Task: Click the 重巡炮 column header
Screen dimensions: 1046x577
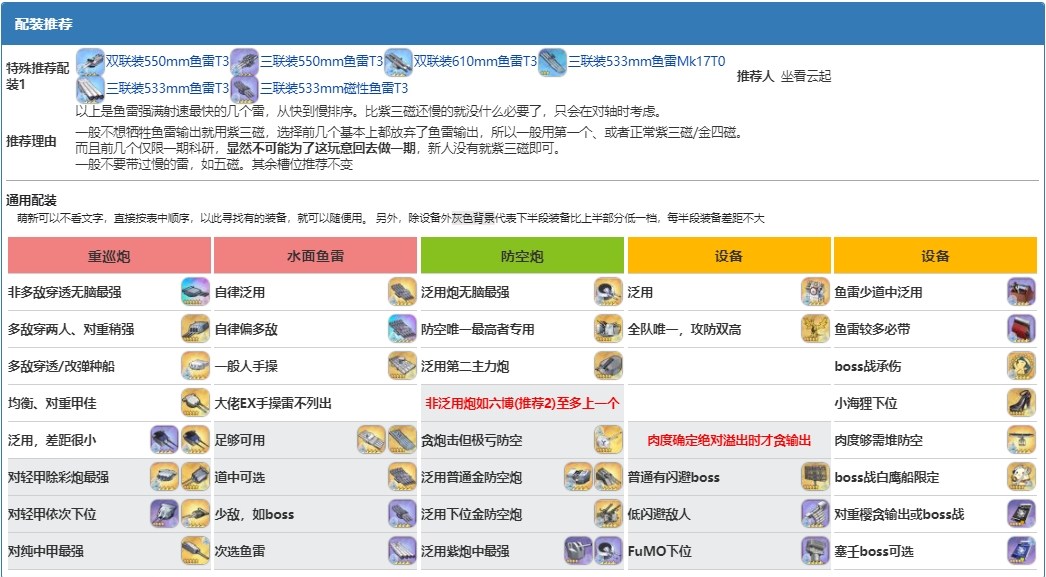Action: point(109,256)
